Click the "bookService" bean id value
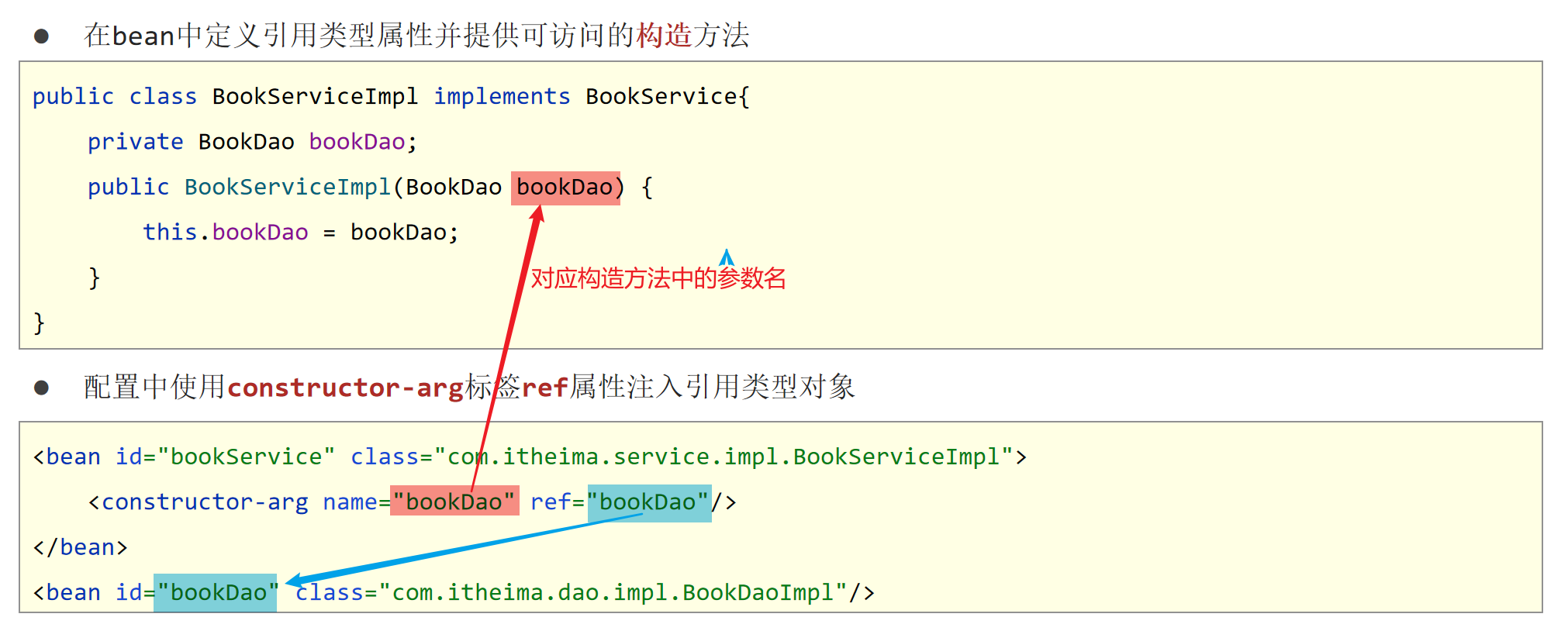This screenshot has width=1568, height=631. [x=246, y=457]
